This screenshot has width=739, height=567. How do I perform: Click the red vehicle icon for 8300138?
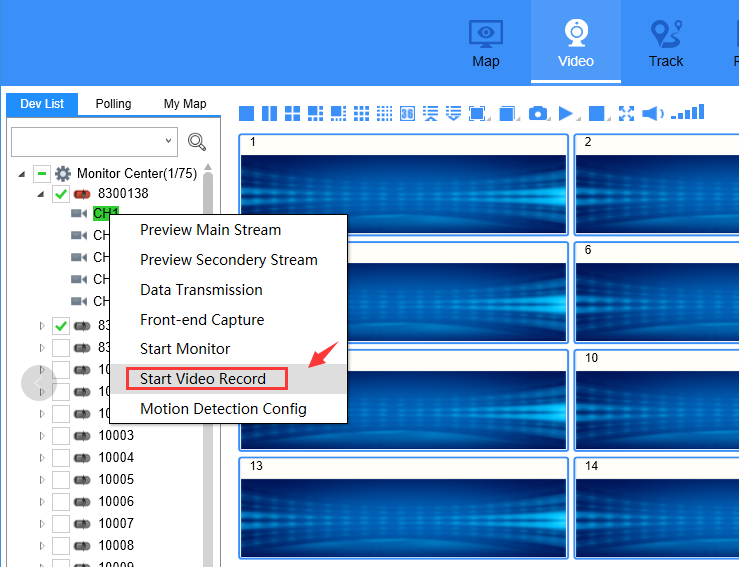[82, 194]
